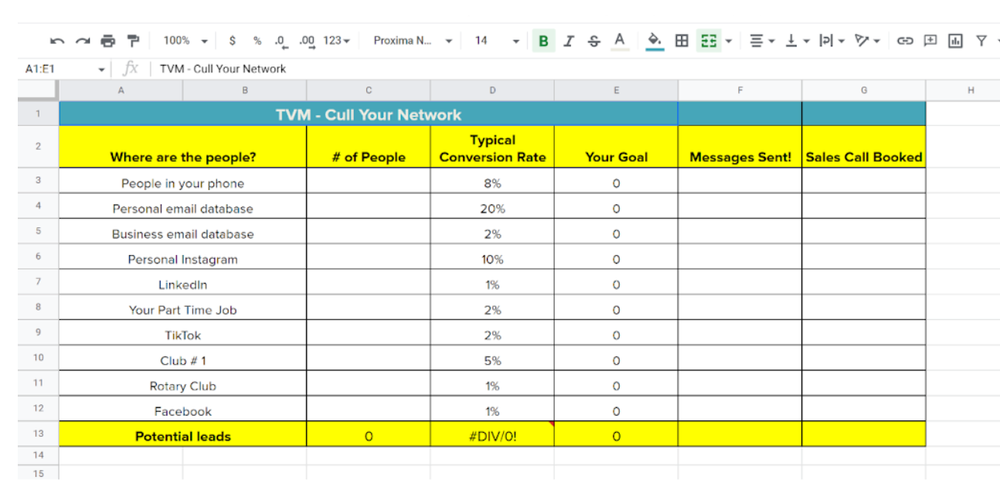Click 'TikTok' cell
This screenshot has height=500, width=1000.
[x=183, y=333]
